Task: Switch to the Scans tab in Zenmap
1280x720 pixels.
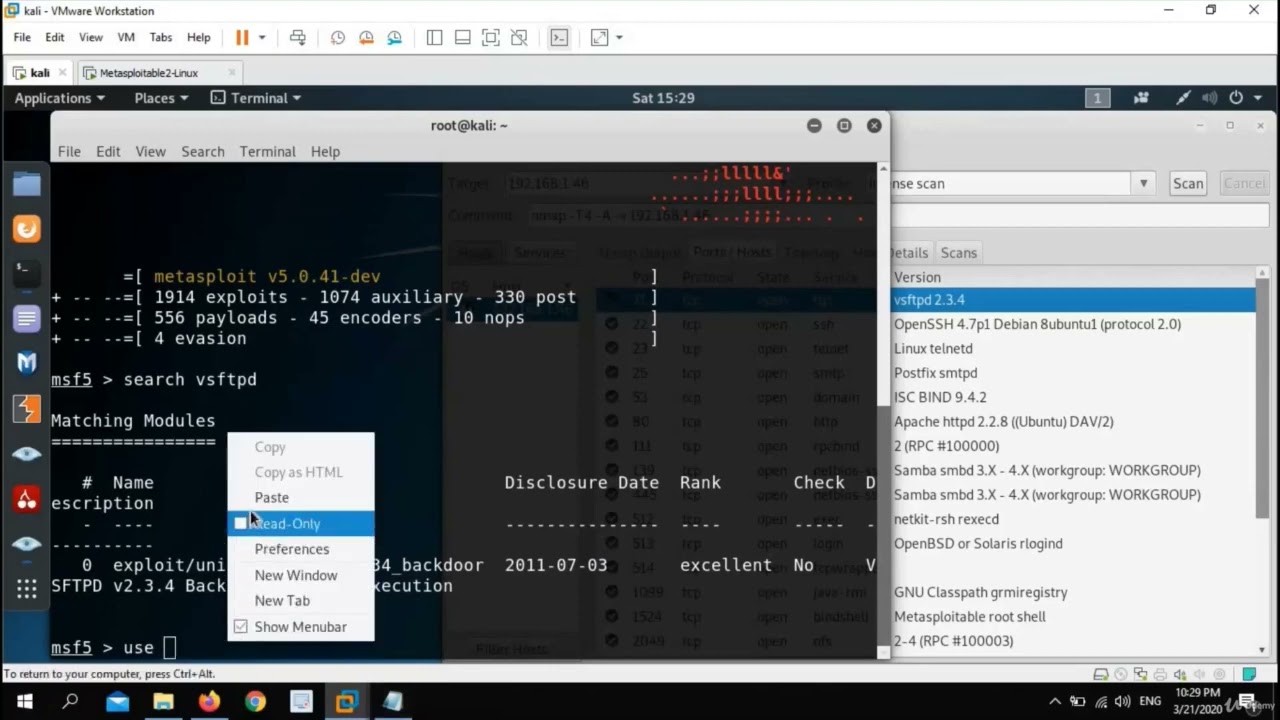Action: (x=958, y=253)
